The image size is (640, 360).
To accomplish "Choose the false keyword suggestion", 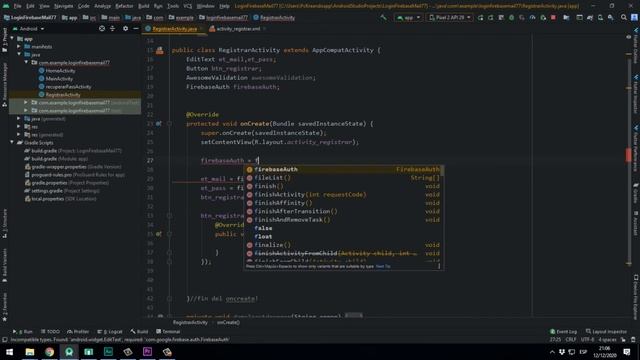I will click(x=344, y=228).
